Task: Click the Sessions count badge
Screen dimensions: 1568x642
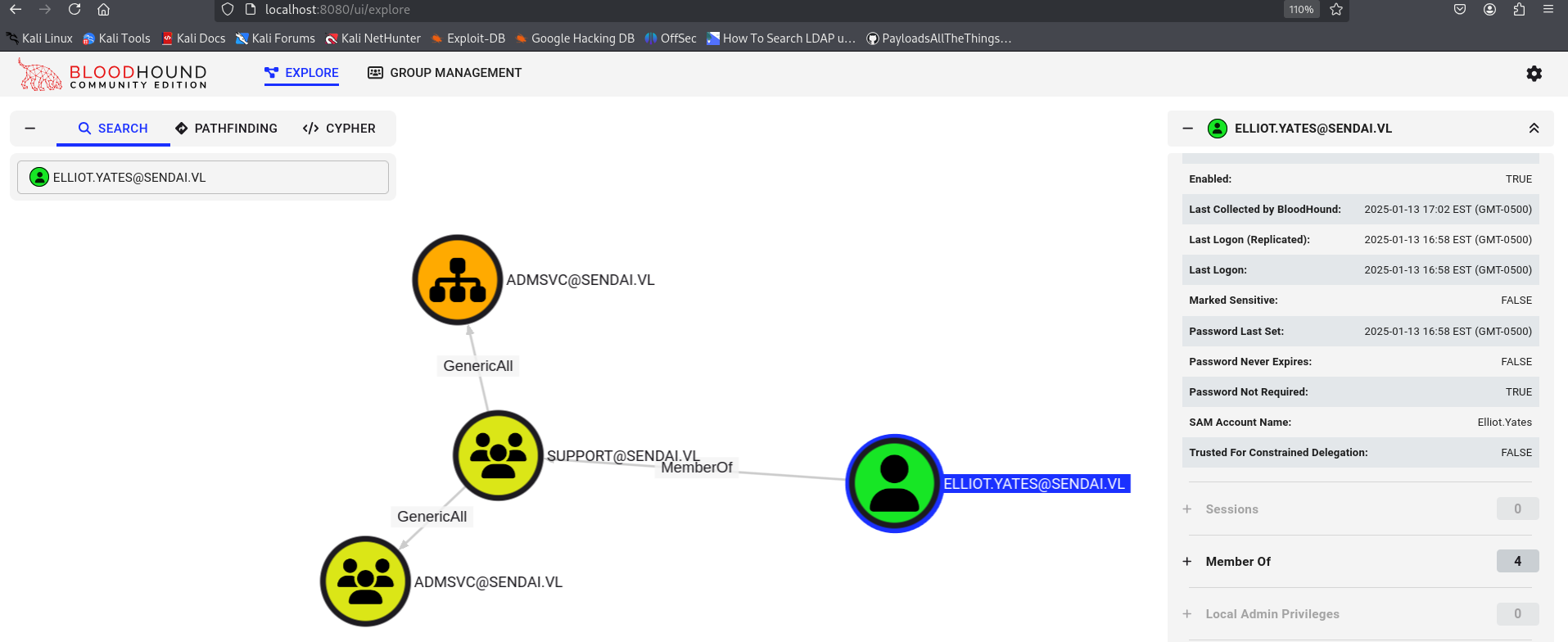Action: (1517, 509)
